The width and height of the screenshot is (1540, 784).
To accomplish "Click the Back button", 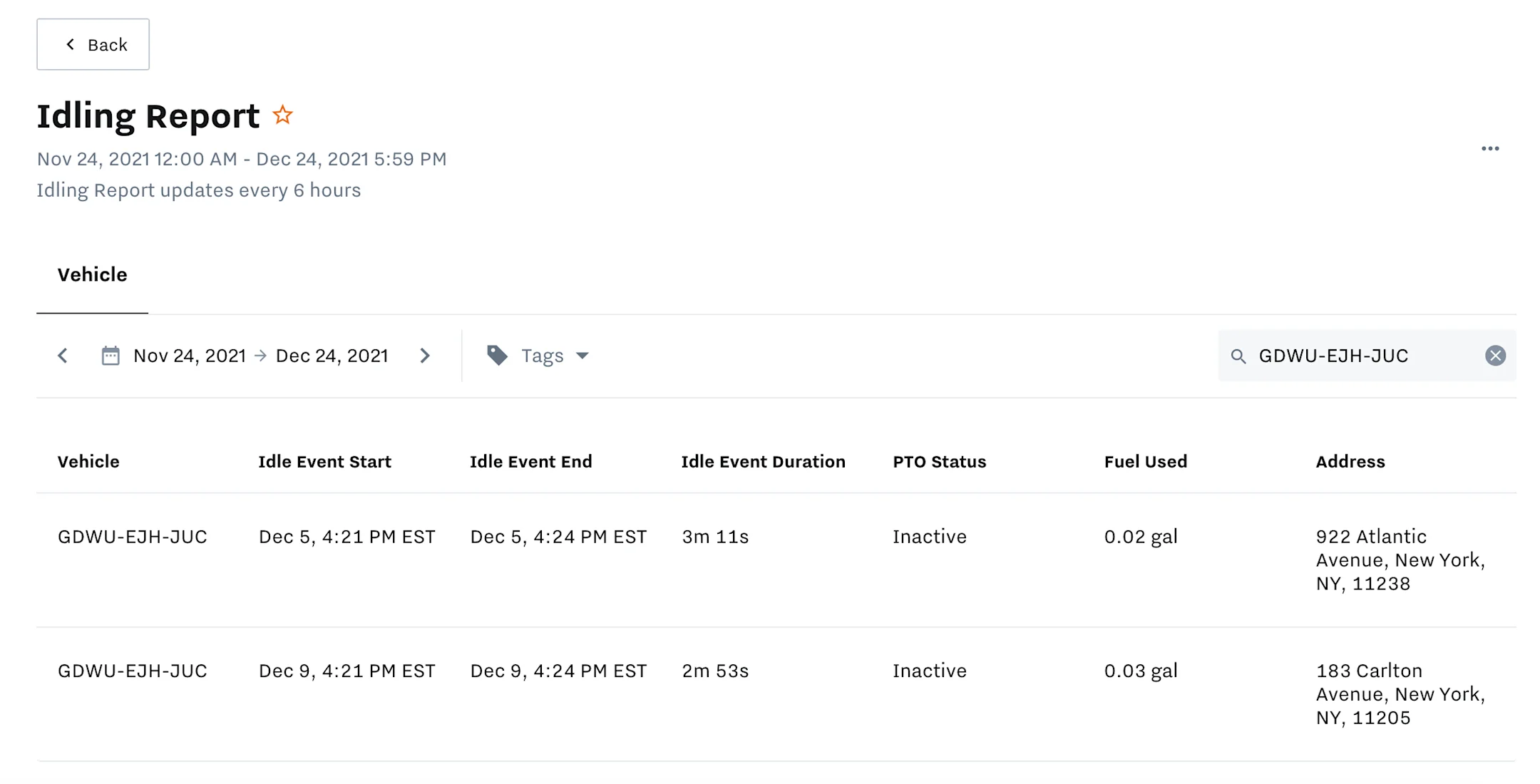I will (93, 44).
